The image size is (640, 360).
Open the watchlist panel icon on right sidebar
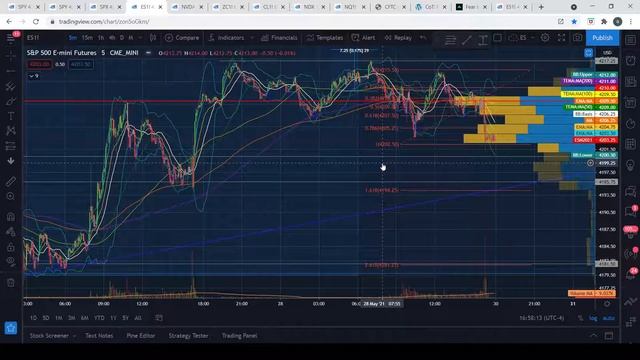tap(631, 40)
